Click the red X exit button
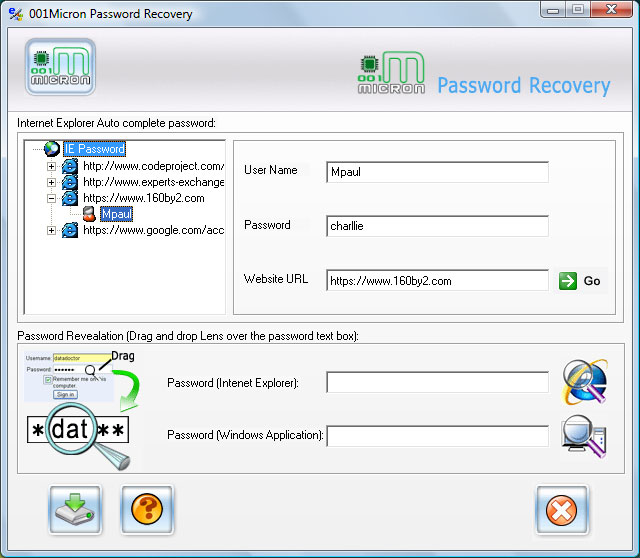640x558 pixels. (x=562, y=509)
